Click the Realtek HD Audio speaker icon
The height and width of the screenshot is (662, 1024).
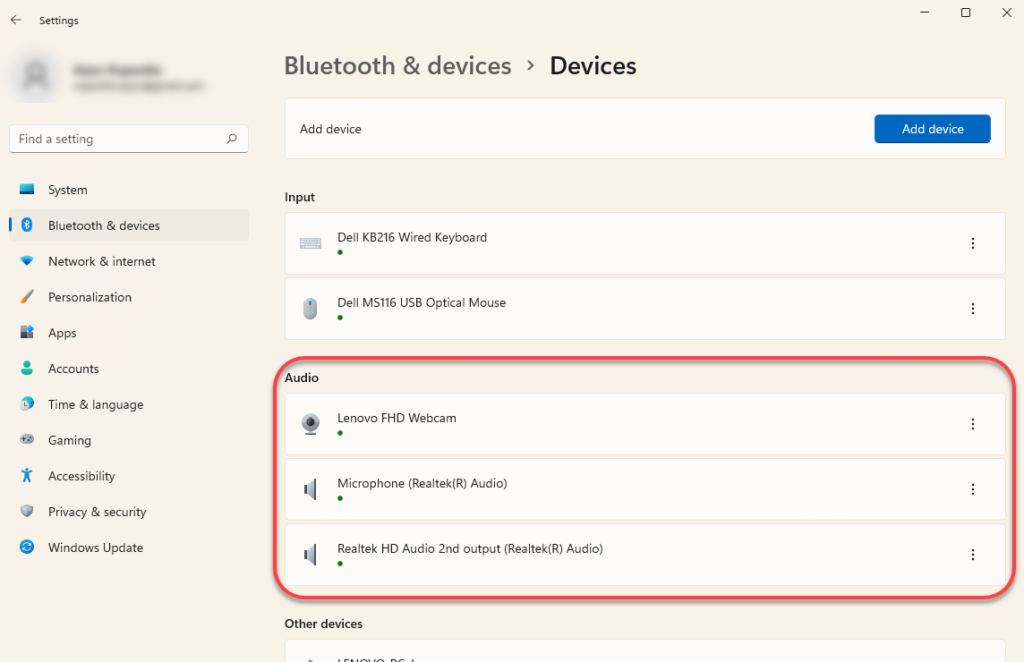point(310,554)
